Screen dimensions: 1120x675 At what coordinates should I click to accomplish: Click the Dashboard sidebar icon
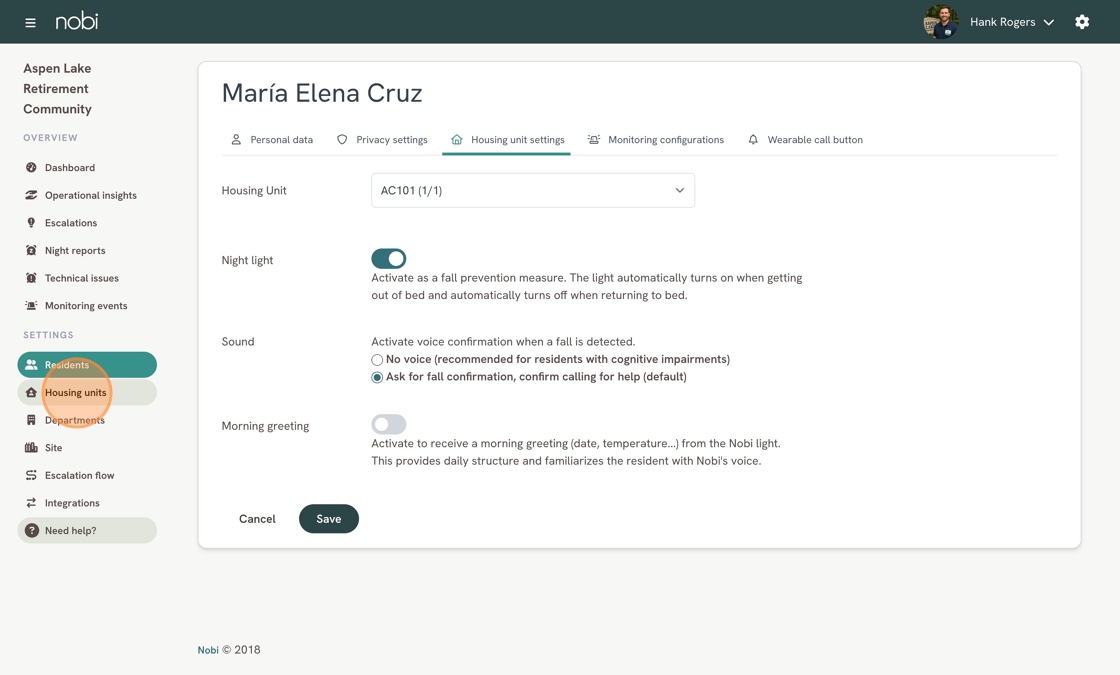click(31, 167)
